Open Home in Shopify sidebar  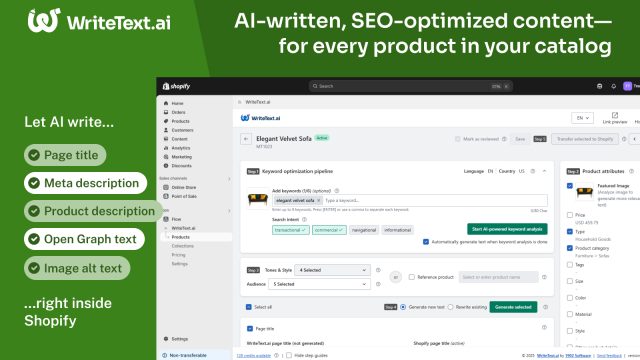click(x=177, y=103)
